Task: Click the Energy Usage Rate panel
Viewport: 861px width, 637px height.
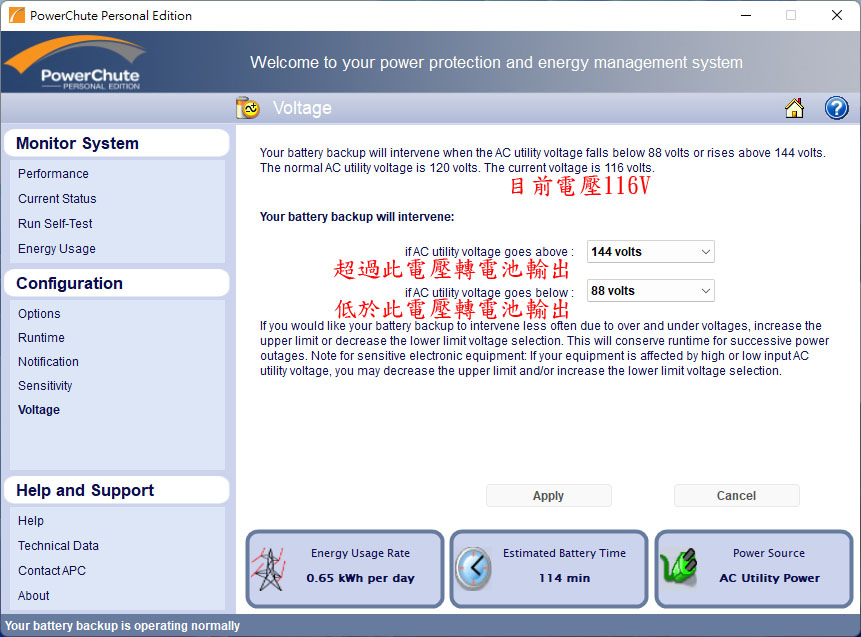Action: 345,569
